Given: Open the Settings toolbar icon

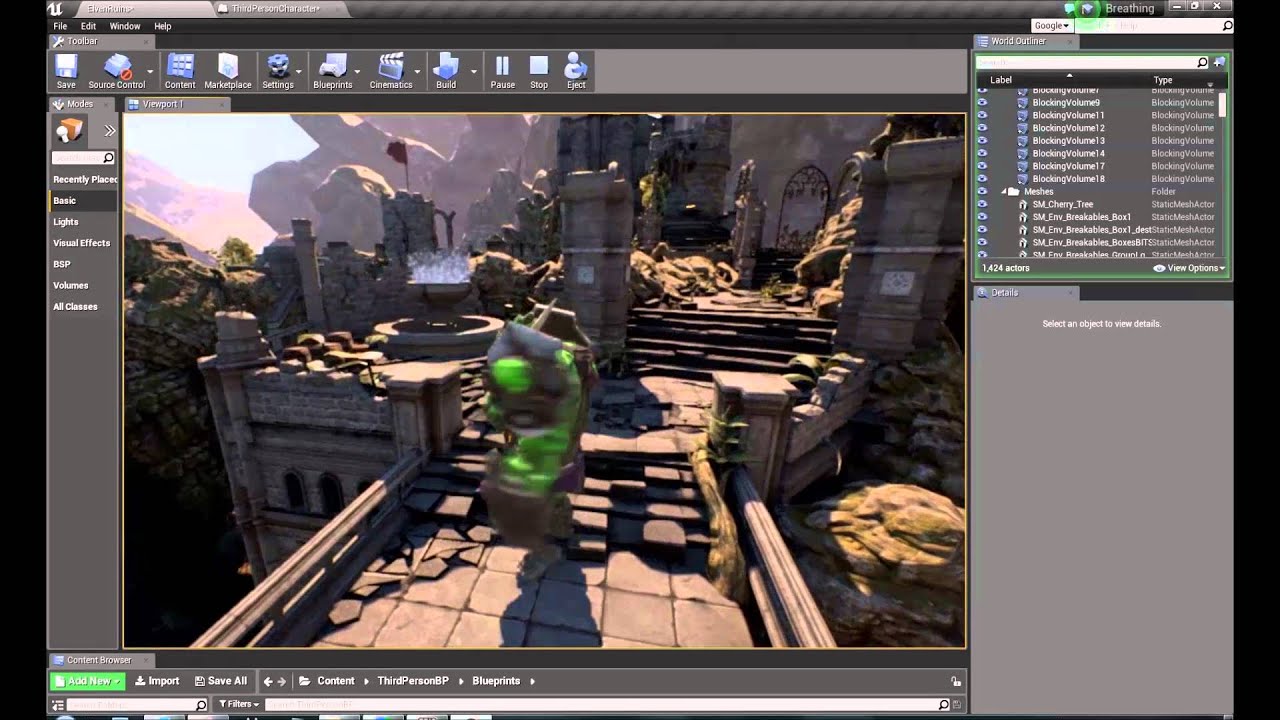Looking at the screenshot, I should pyautogui.click(x=278, y=71).
